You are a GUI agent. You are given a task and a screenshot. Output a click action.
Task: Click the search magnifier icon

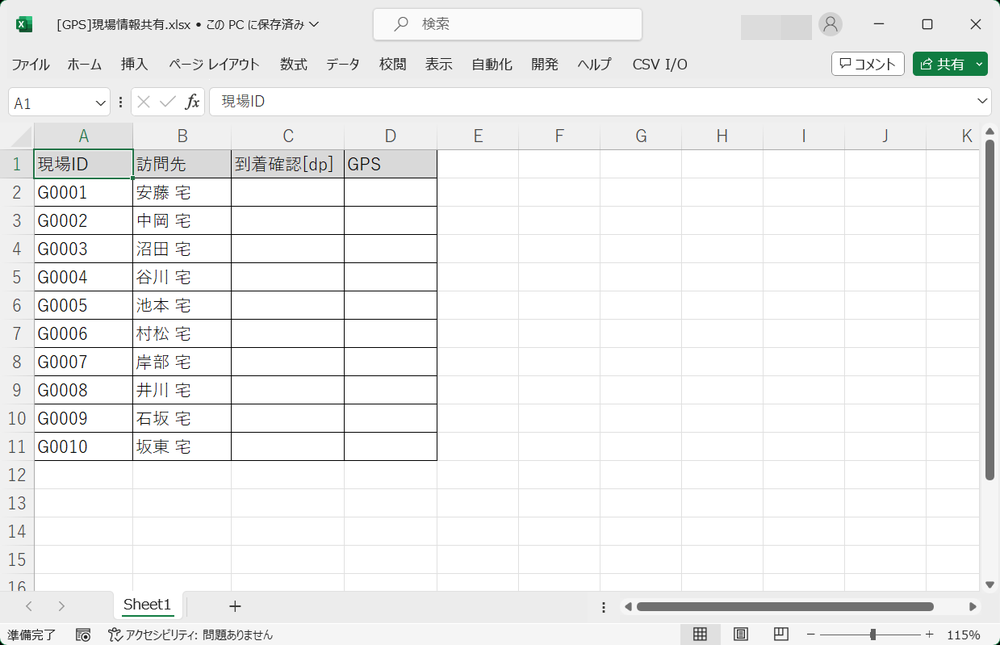click(401, 24)
